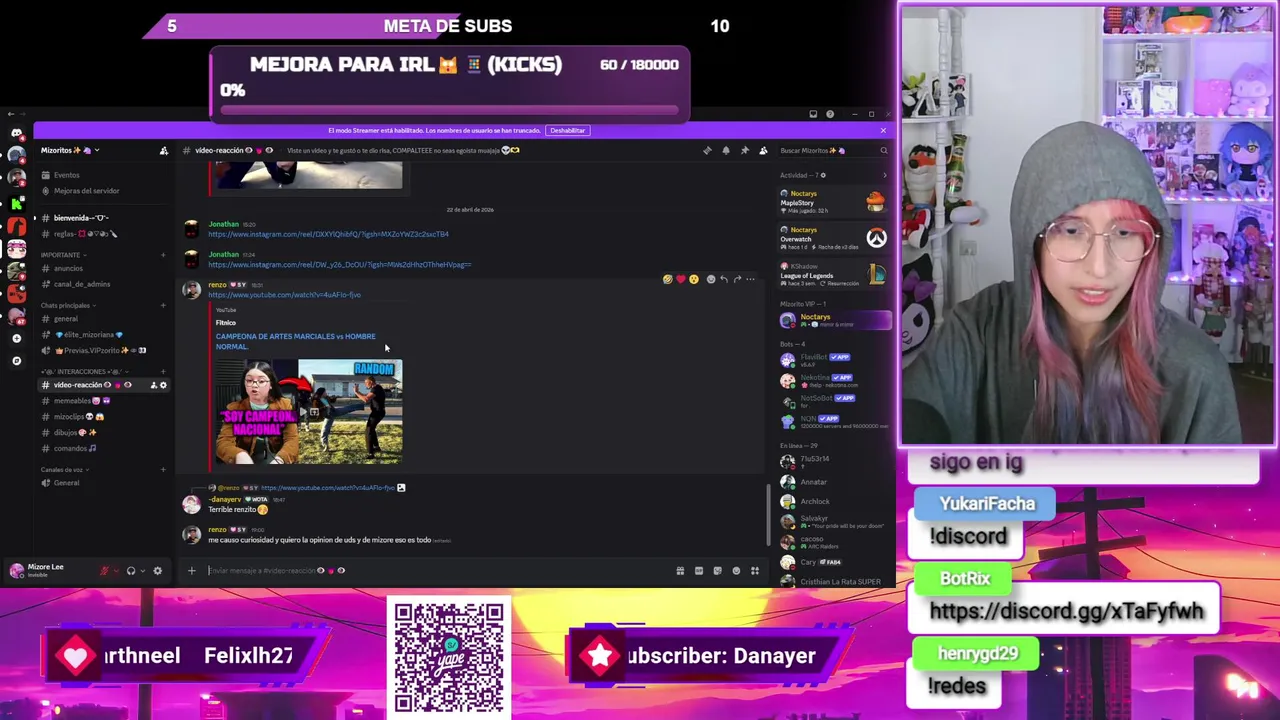Viewport: 1280px width, 720px height.
Task: Open threads icon in channel header
Action: (x=707, y=150)
